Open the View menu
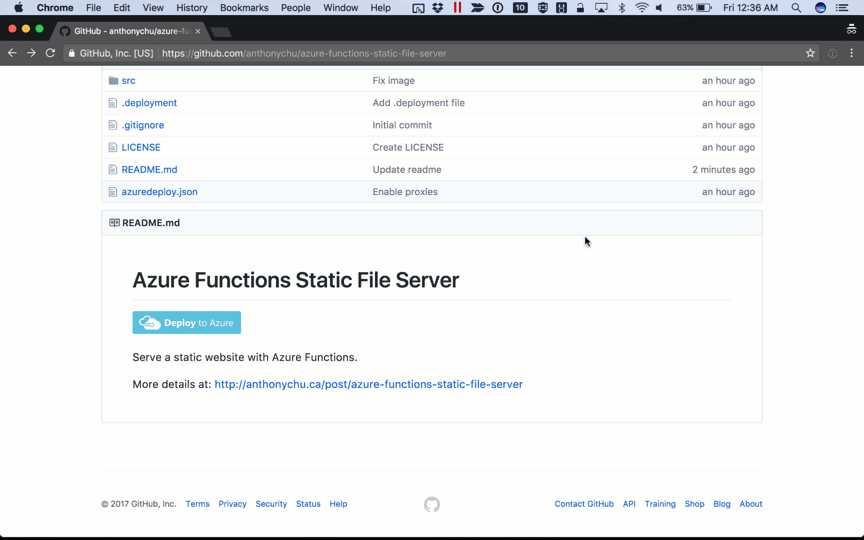Screen dimensions: 864x540 pos(153,8)
